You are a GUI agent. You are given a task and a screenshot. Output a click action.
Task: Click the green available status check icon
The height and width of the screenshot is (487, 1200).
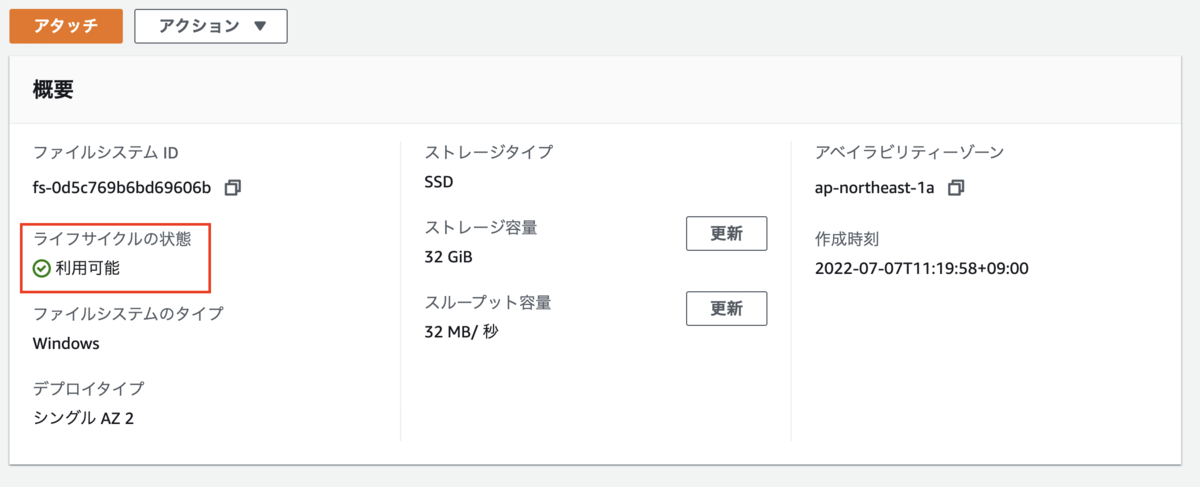pos(42,268)
